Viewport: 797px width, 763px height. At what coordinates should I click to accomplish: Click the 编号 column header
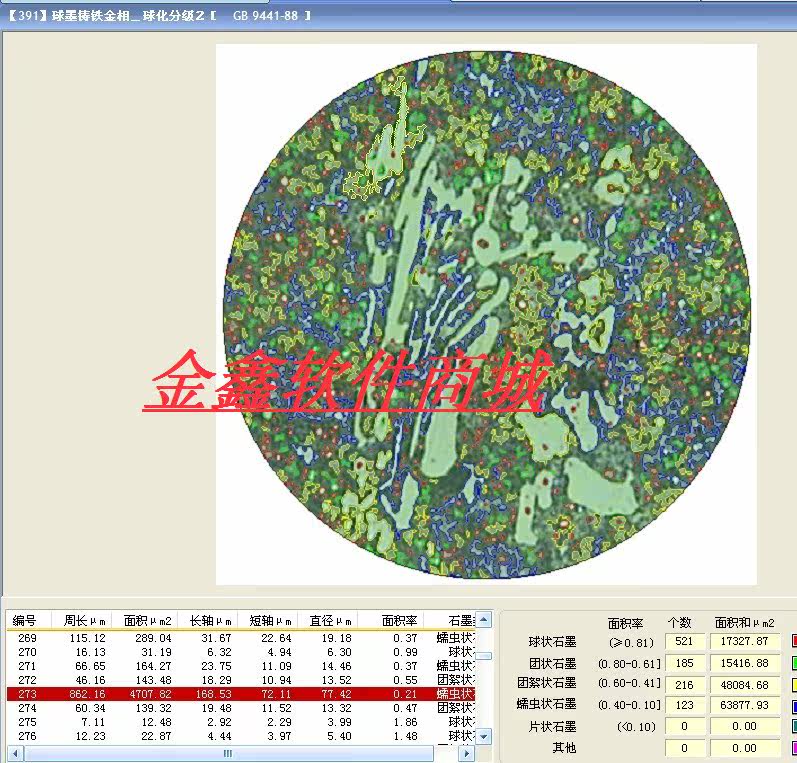[26, 620]
